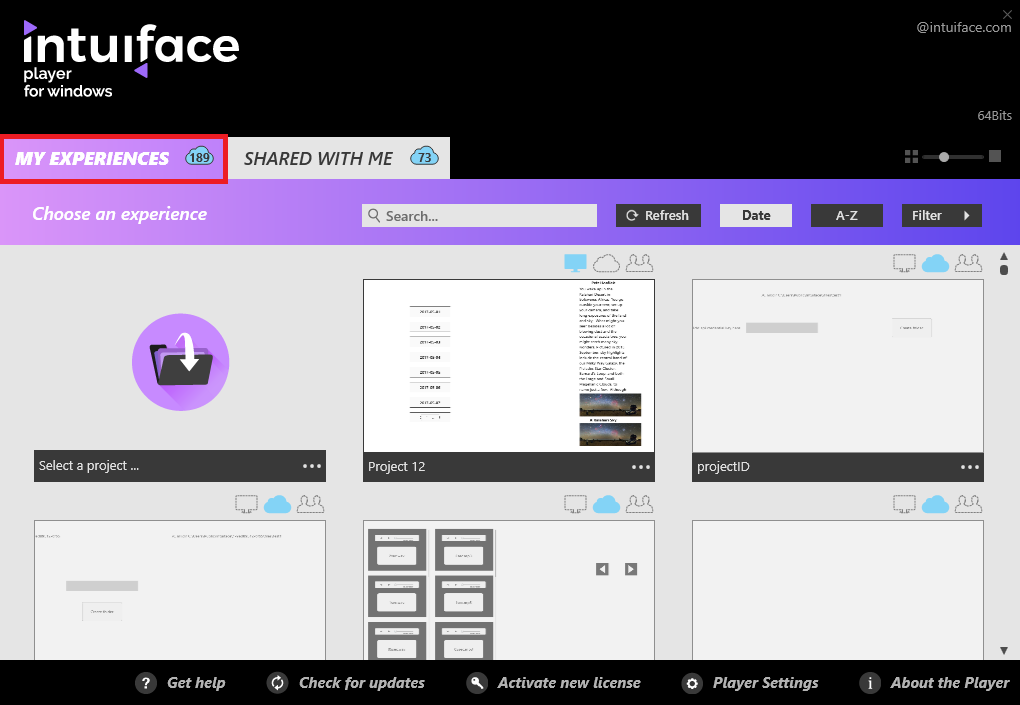Screen dimensions: 1020x705
Task: Refresh the experience list
Action: (658, 215)
